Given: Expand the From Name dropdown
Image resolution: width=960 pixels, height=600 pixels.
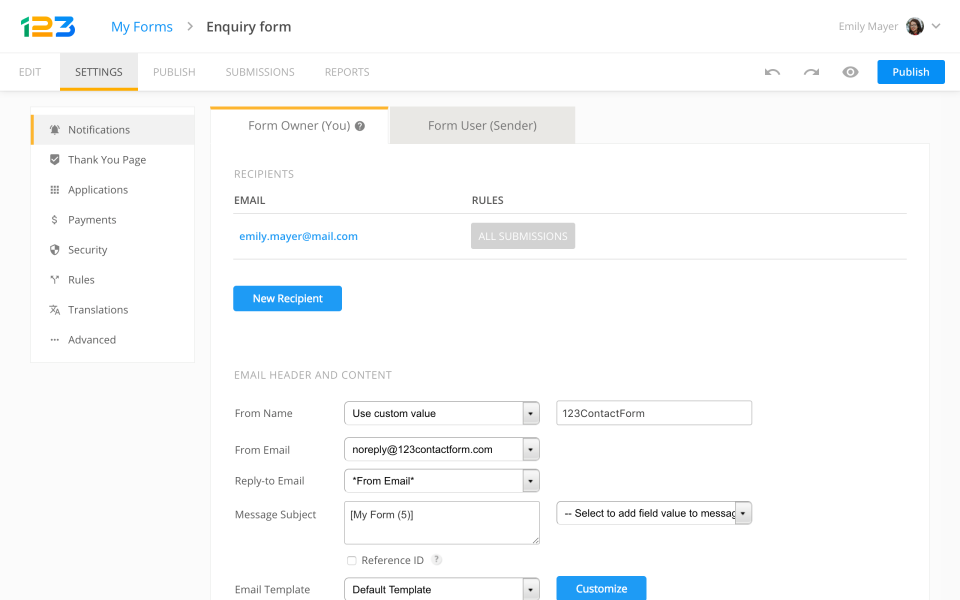Looking at the screenshot, I should (530, 413).
